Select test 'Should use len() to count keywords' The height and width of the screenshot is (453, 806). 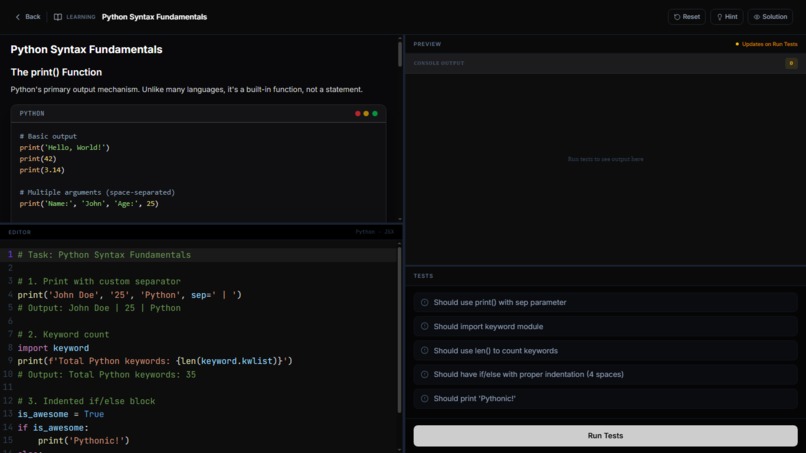pos(605,351)
